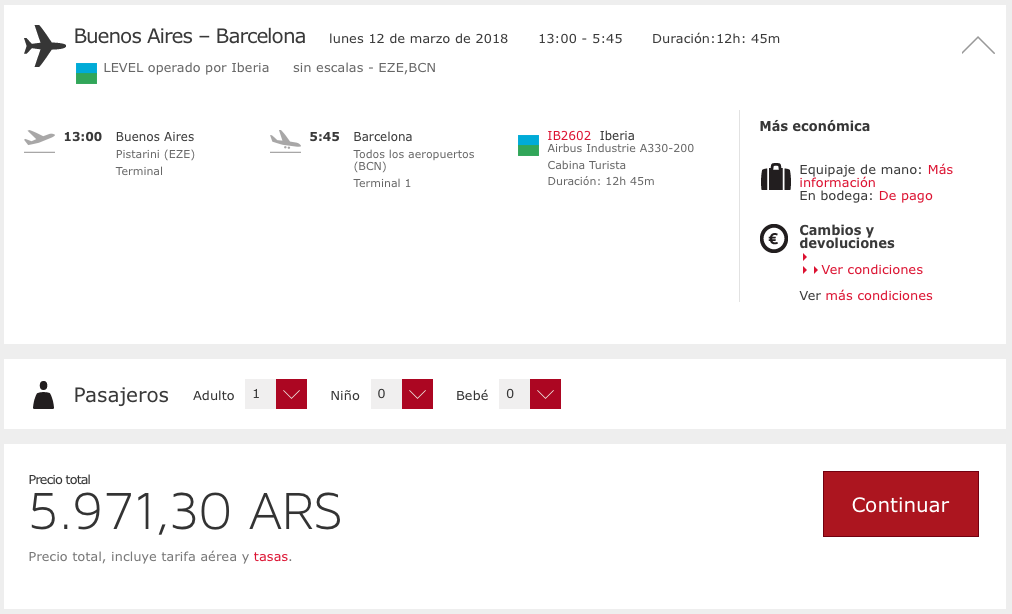This screenshot has width=1012, height=614.
Task: Click the luggage icon by Equipaje de mano
Action: (x=776, y=177)
